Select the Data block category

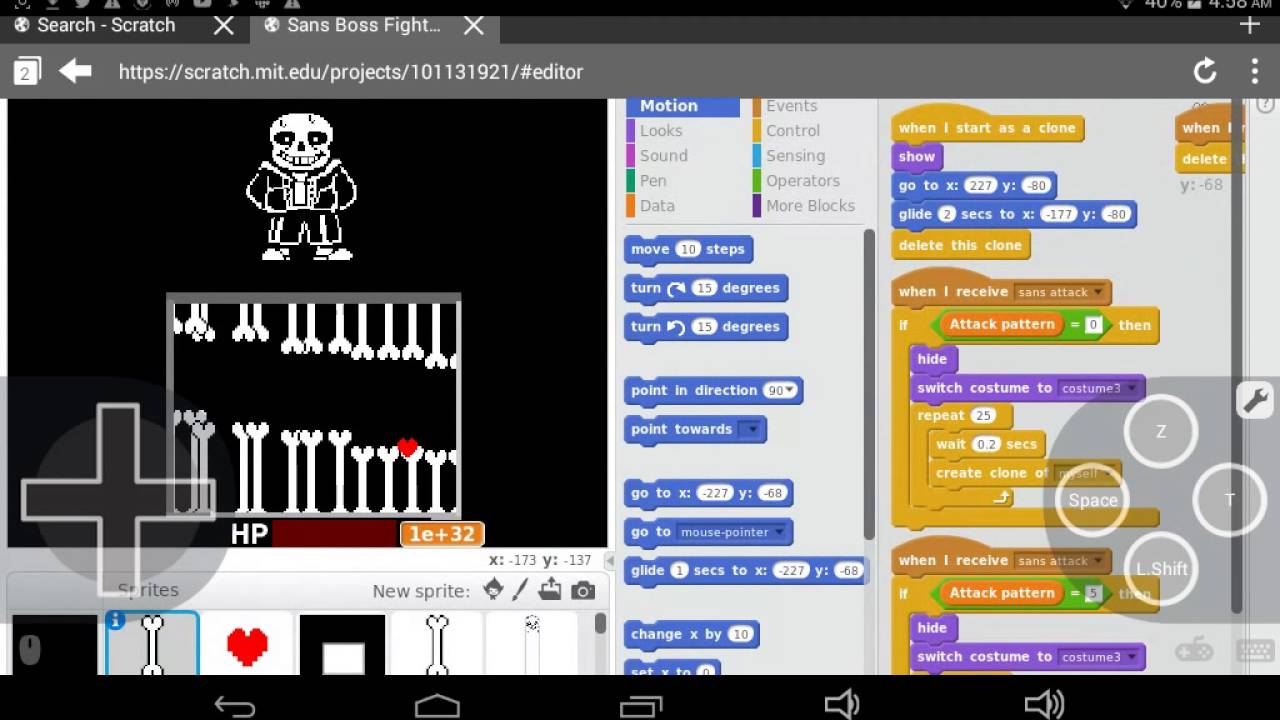coord(657,206)
